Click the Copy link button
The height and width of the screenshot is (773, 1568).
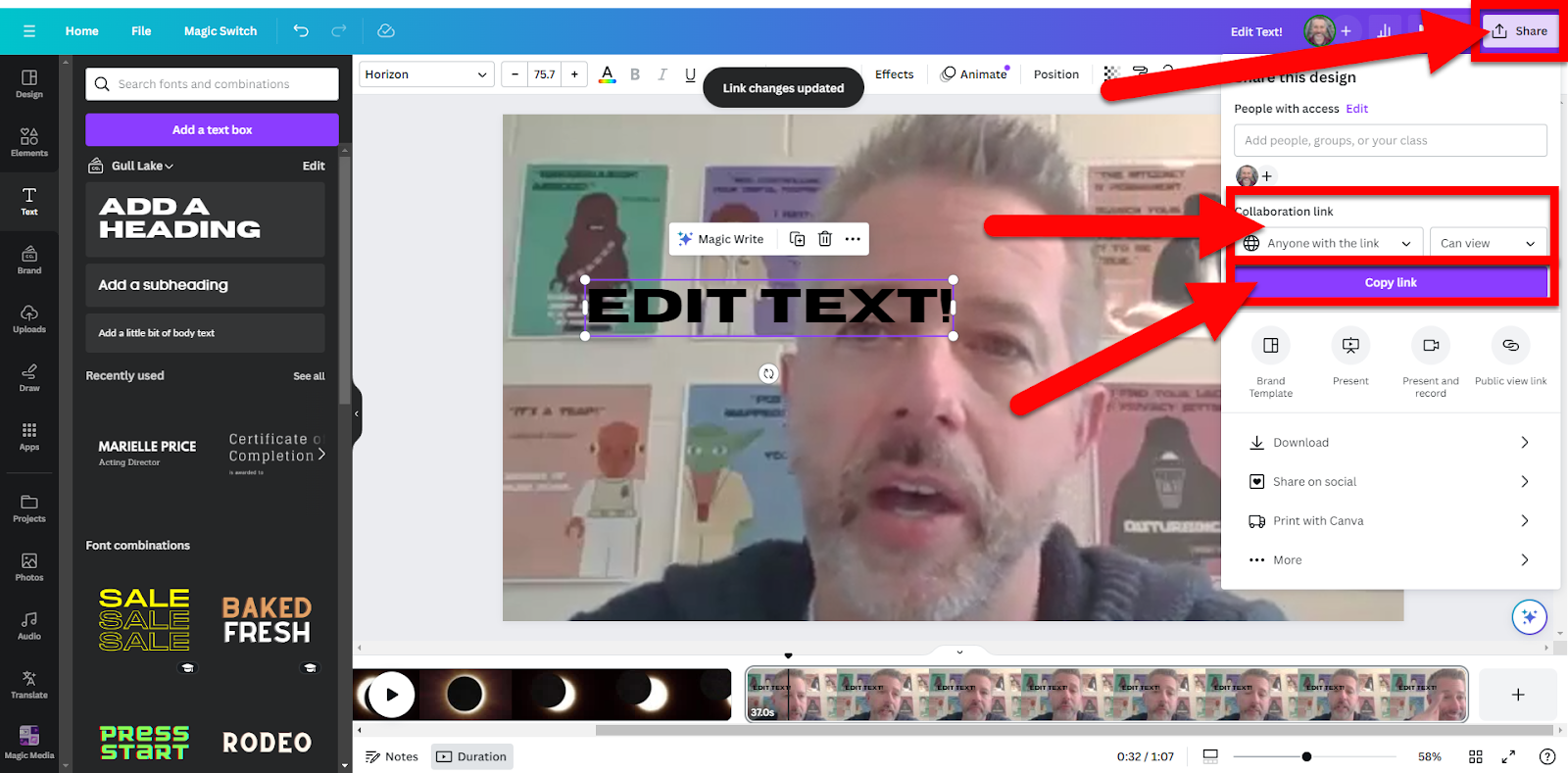1391,282
